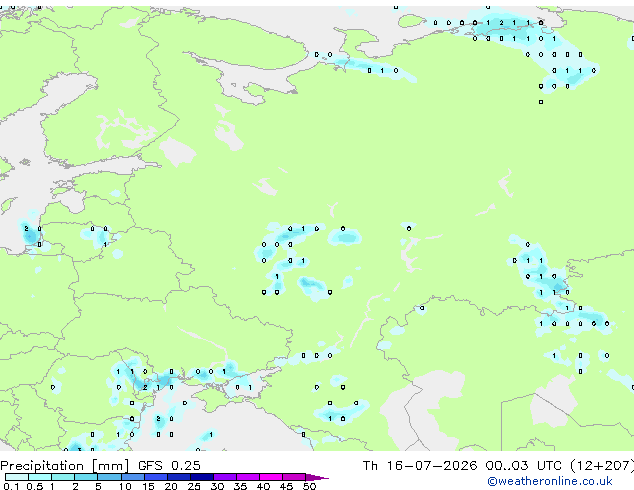
Task: Click the 45–50 mm legend color swatch
Action: click(x=294, y=477)
